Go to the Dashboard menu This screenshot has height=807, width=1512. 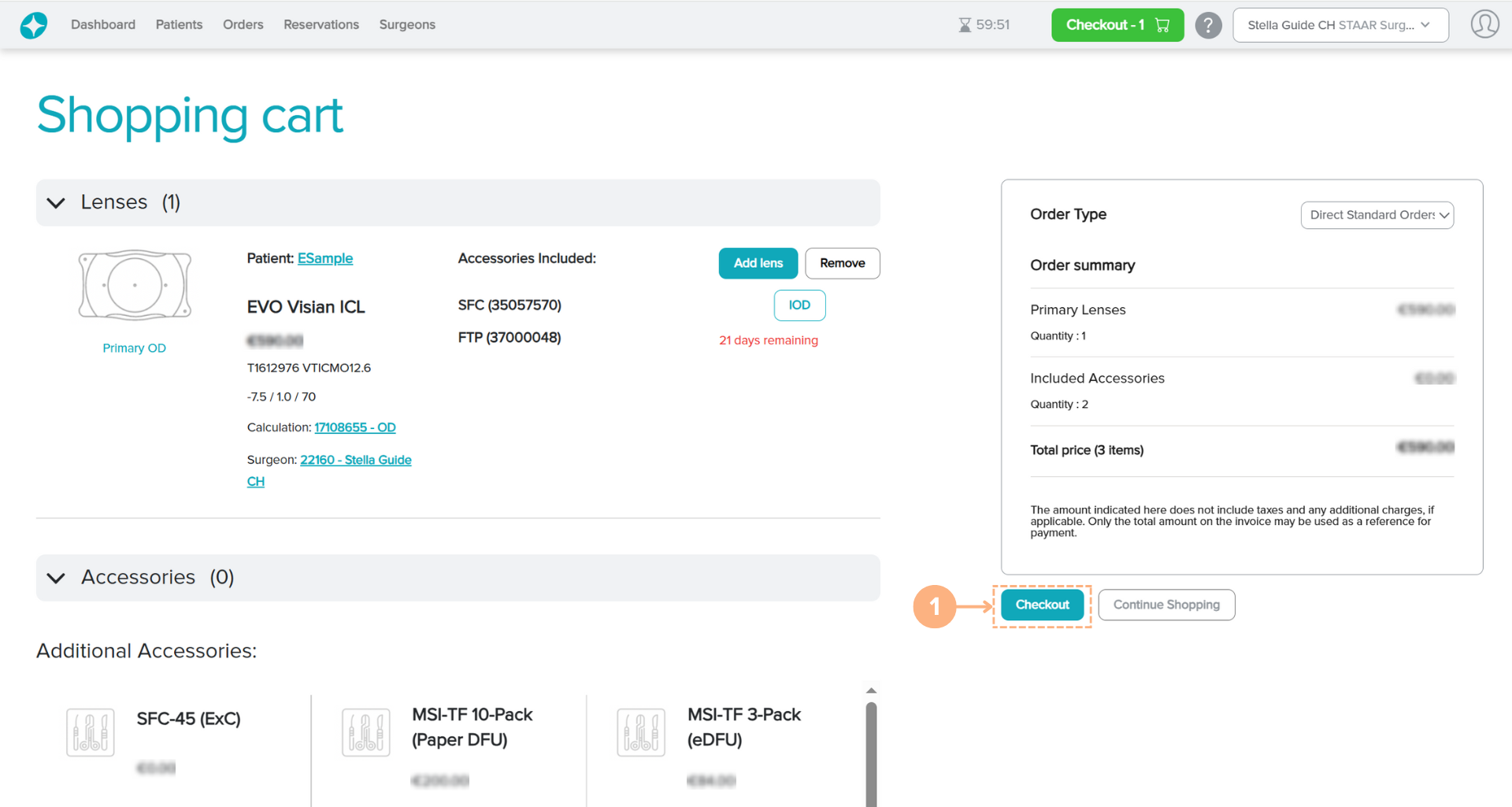pyautogui.click(x=103, y=24)
